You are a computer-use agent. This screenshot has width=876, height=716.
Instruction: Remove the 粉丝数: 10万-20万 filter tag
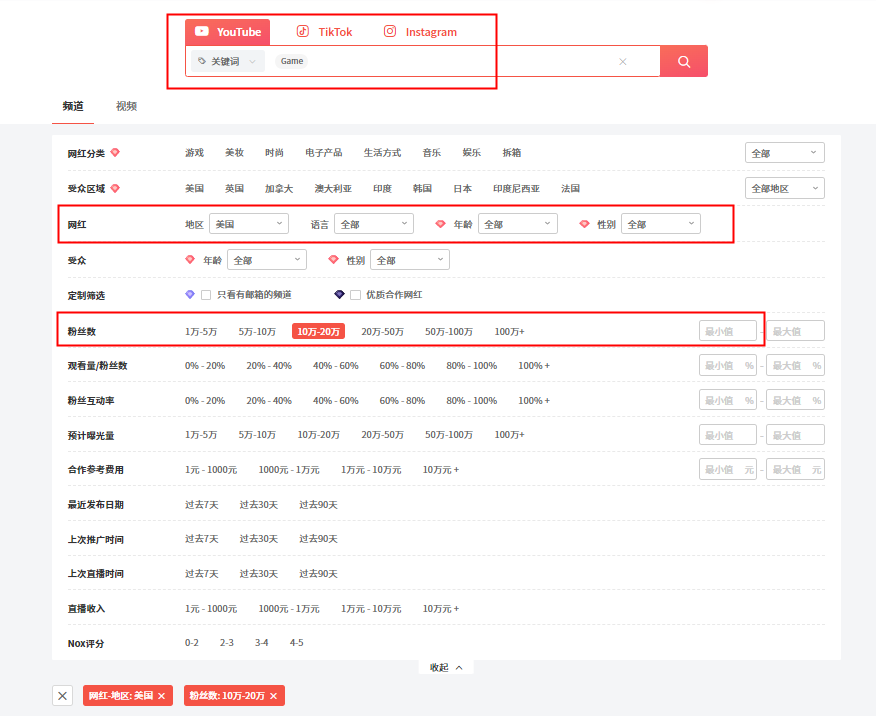tap(273, 695)
